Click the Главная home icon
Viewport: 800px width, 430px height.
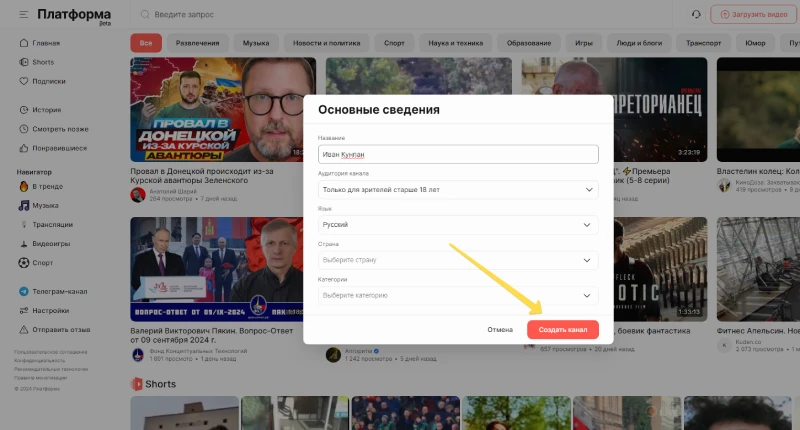click(x=23, y=43)
